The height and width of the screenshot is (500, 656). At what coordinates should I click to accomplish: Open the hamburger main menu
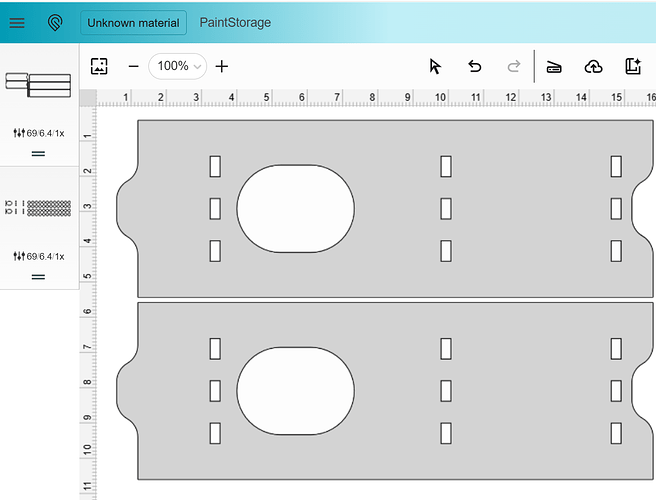point(17,23)
